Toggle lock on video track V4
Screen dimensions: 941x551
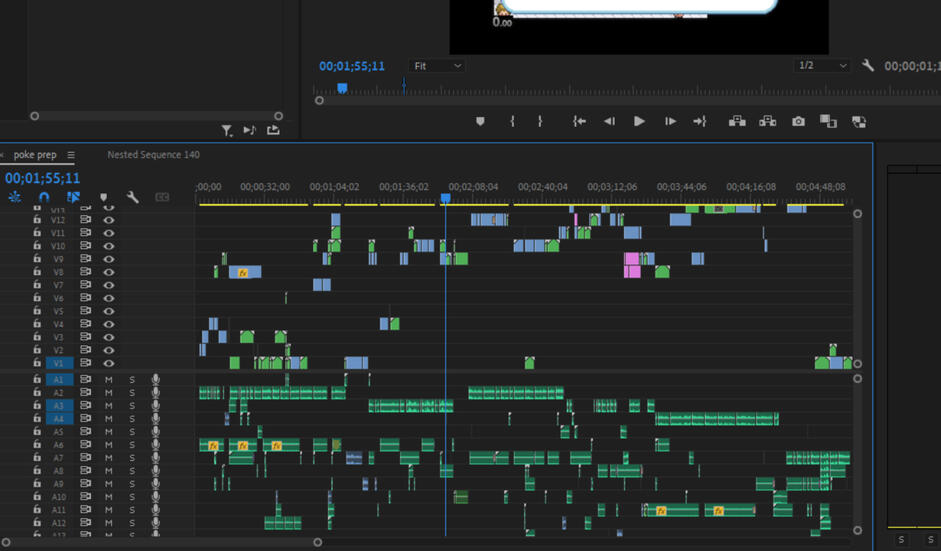pos(37,324)
